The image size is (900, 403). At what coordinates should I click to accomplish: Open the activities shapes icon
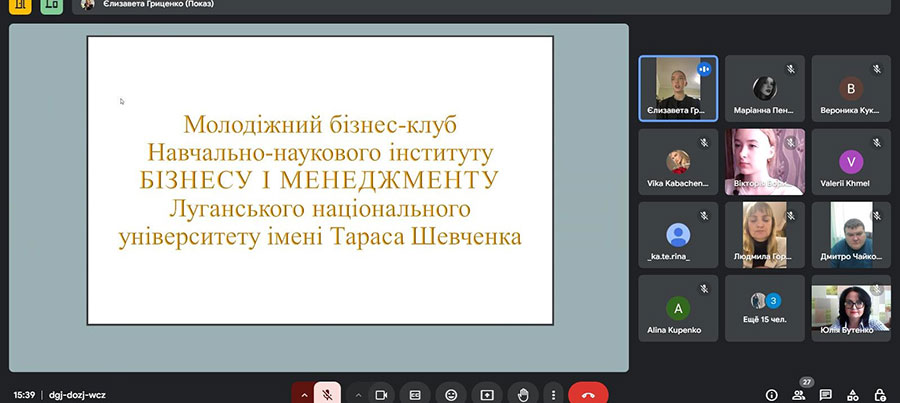click(853, 395)
